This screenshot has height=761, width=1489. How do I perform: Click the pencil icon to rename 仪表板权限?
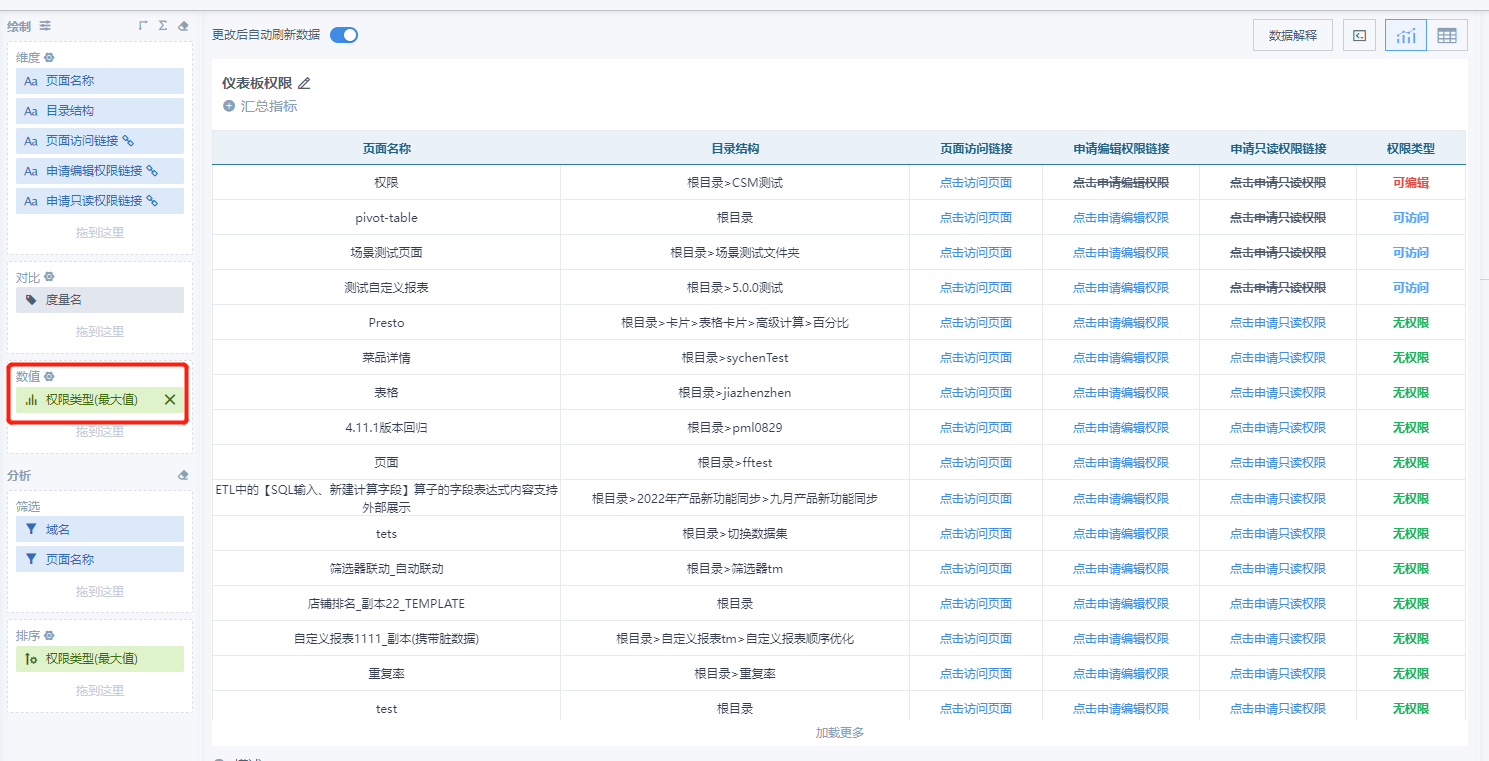[x=304, y=83]
